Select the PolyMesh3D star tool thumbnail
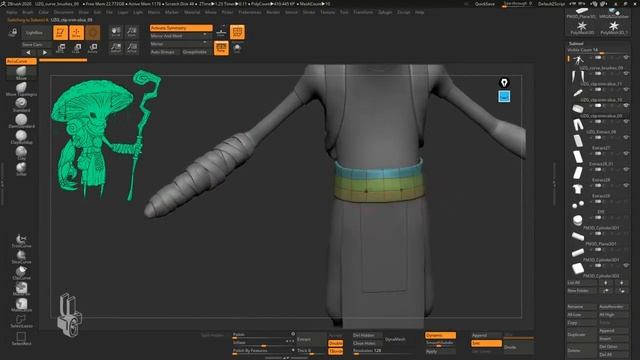 tap(582, 28)
